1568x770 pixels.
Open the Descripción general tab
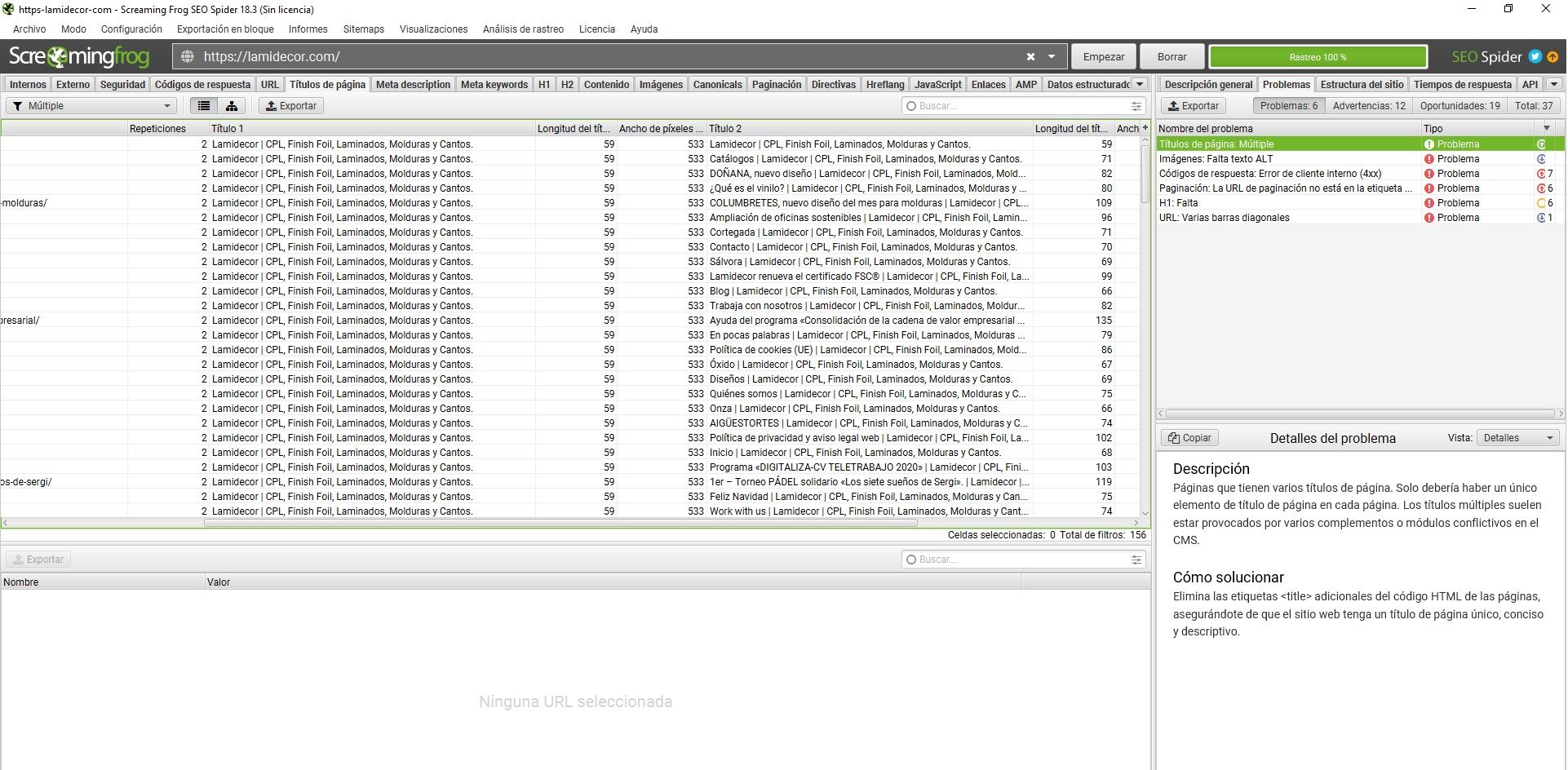coord(1208,84)
